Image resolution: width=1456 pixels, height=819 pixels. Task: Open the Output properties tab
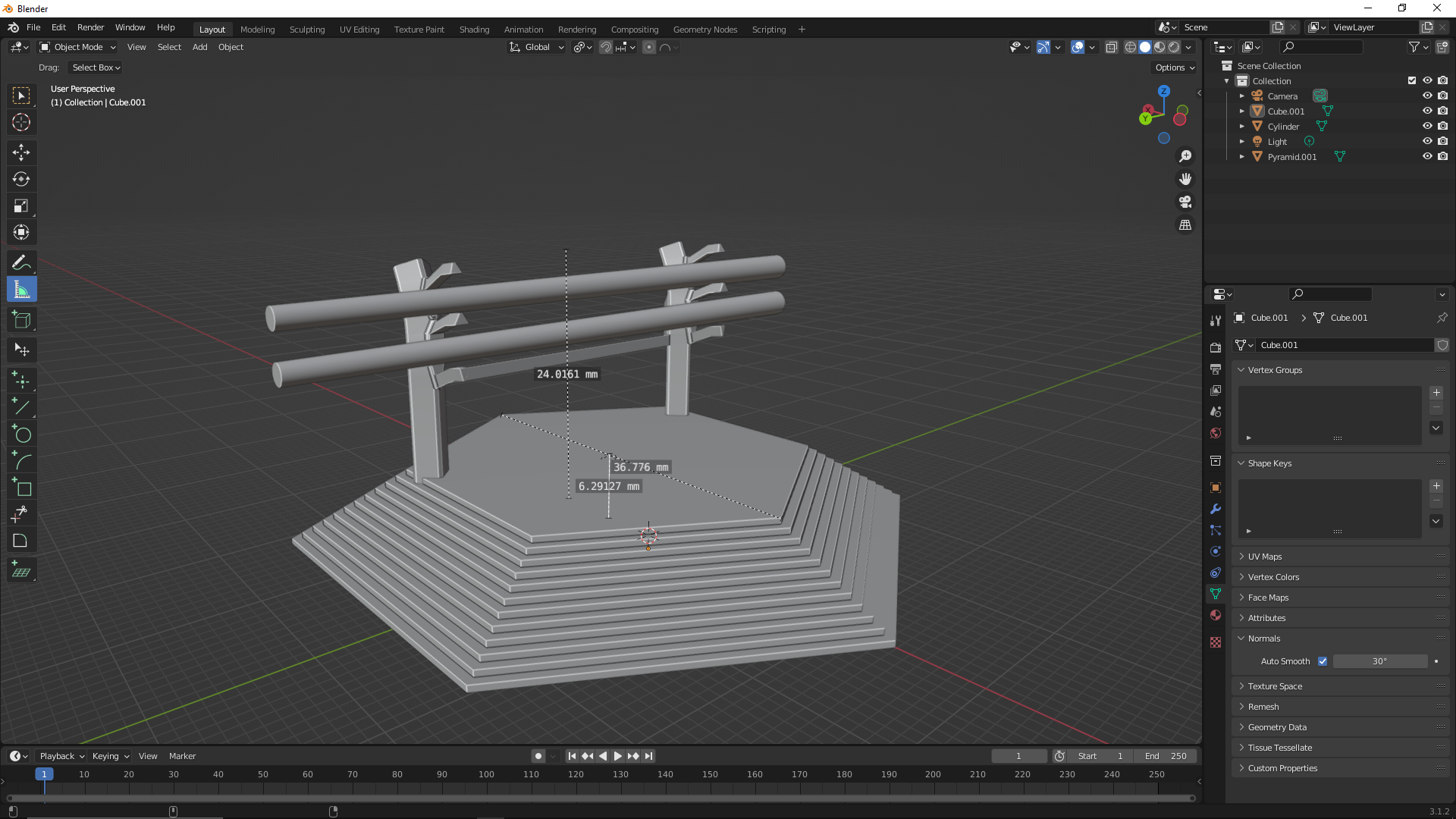point(1216,369)
